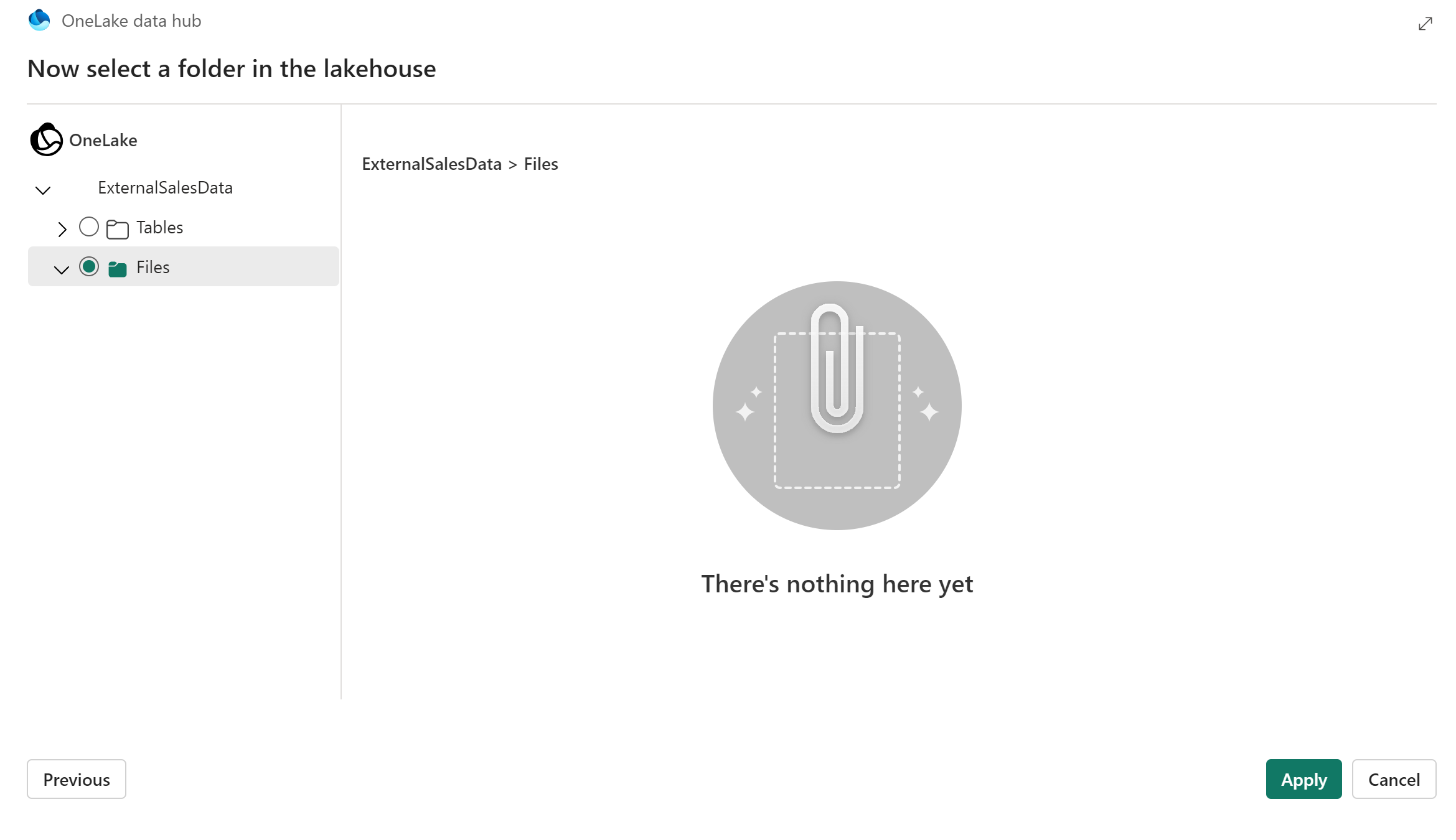
Task: Click Cancel to dismiss dialog
Action: tap(1395, 779)
